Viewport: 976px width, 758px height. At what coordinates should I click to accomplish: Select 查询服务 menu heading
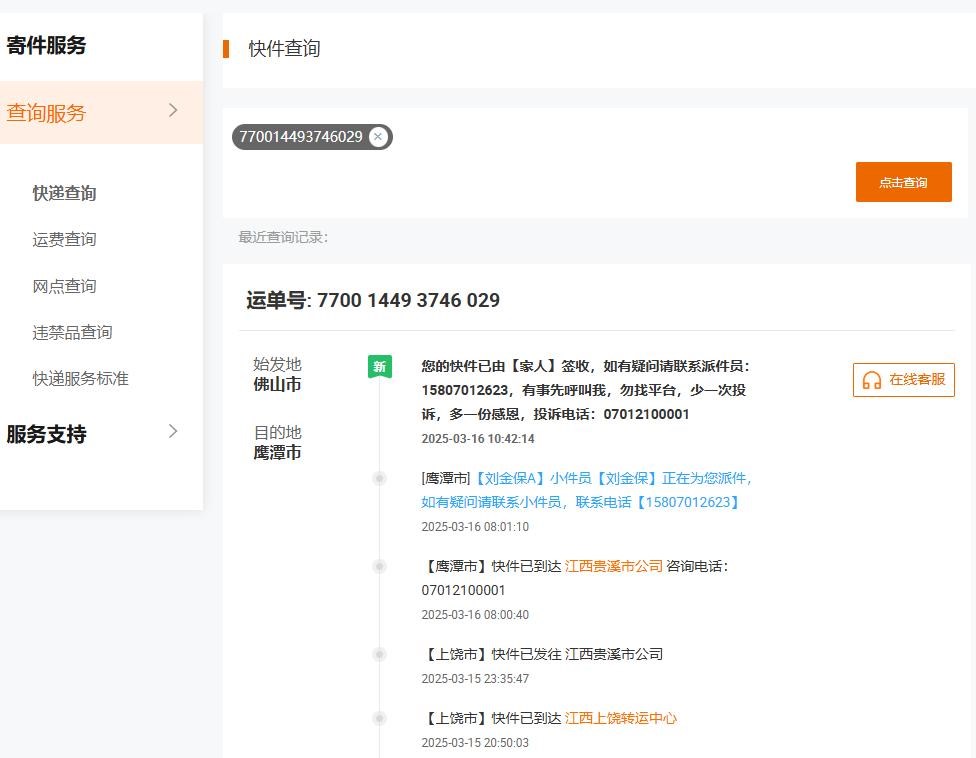[46, 113]
